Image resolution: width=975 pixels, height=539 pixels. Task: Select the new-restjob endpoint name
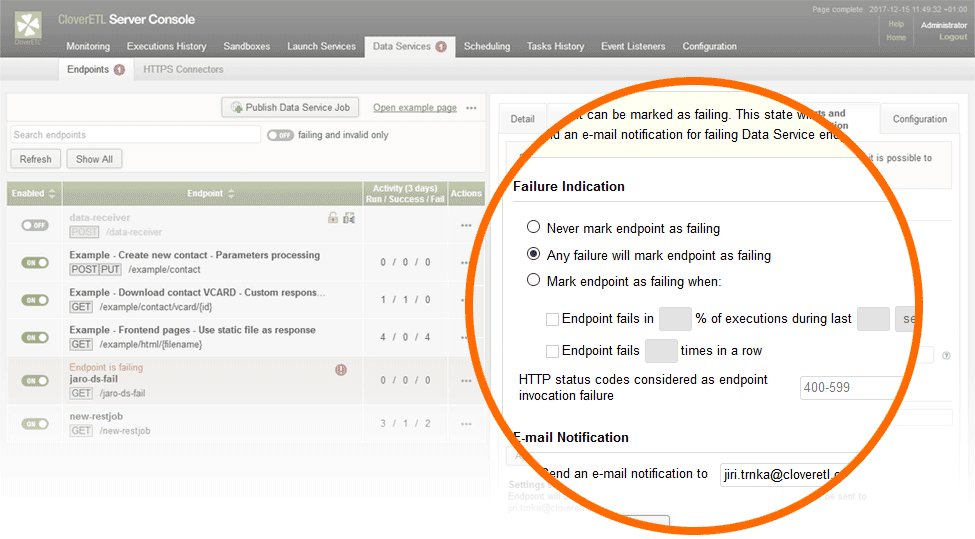click(x=96, y=417)
